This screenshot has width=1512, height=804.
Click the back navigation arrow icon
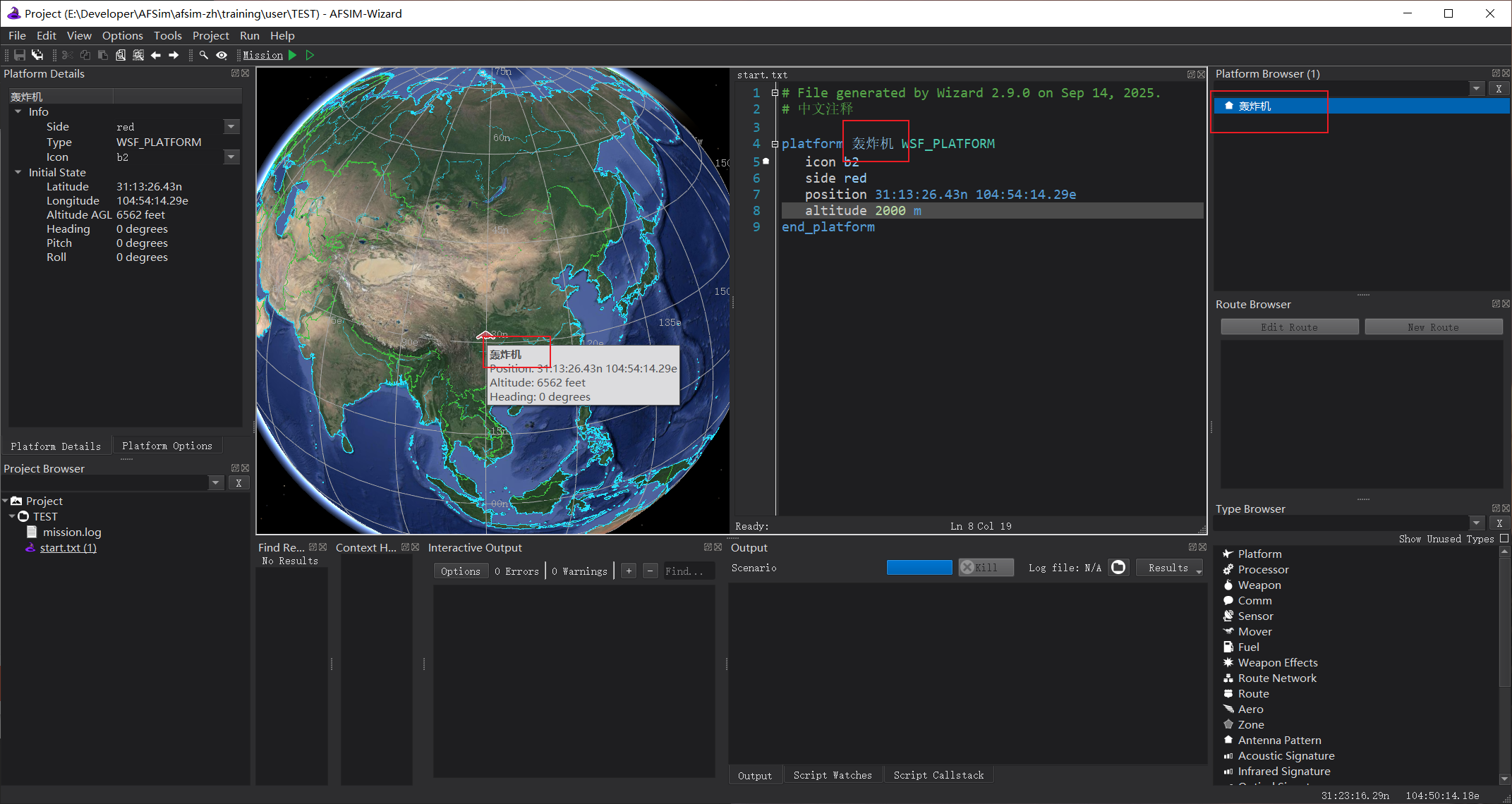pos(156,55)
